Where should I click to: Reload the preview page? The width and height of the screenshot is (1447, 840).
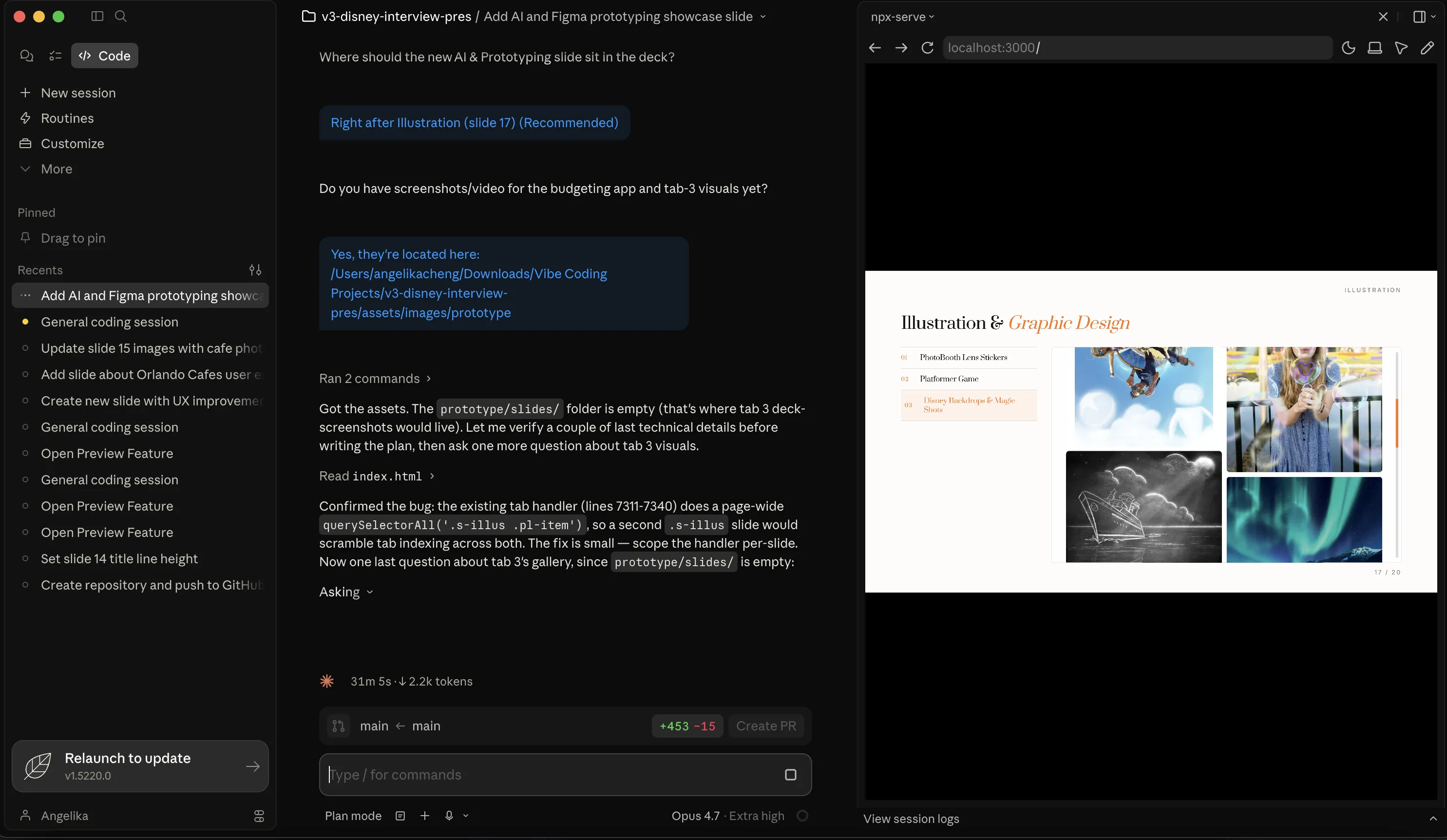927,48
